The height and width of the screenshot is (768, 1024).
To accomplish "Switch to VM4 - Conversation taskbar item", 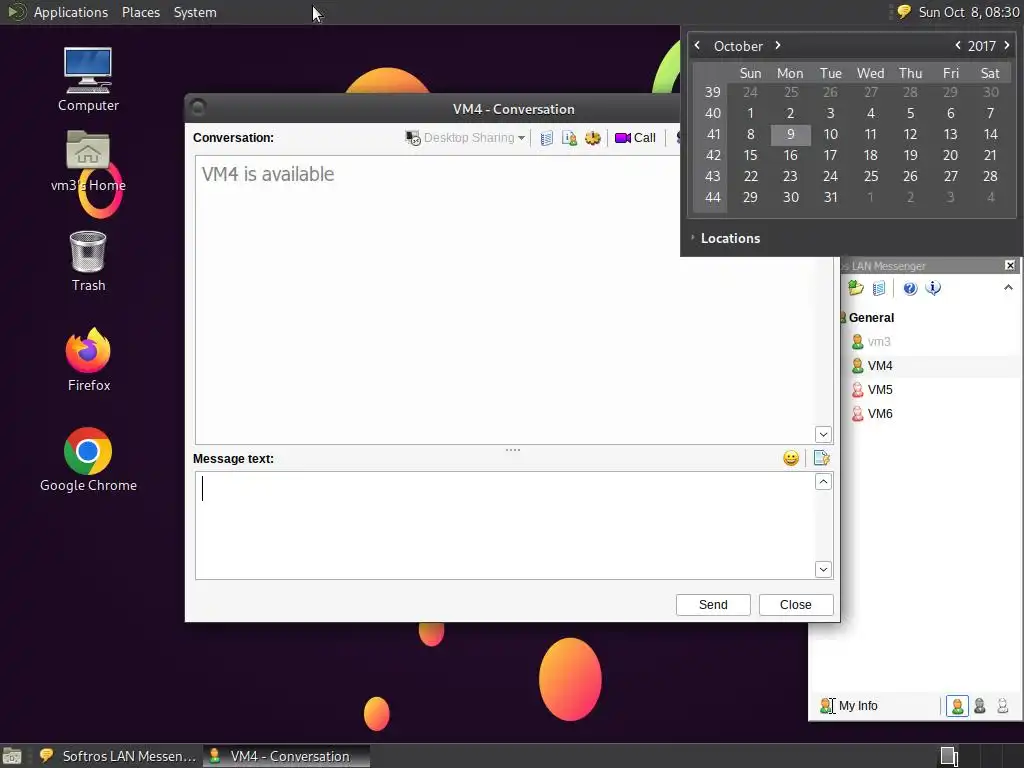I will tap(286, 756).
